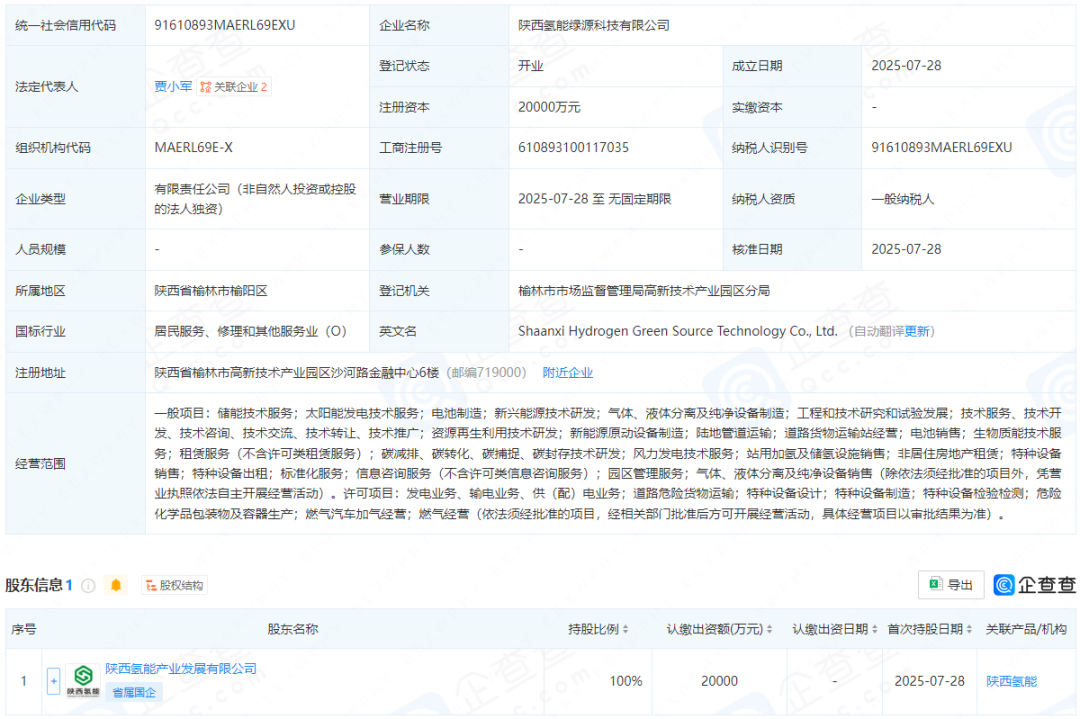Click 更新 link beside auto-translated English name
This screenshot has width=1080, height=719.
tap(917, 331)
